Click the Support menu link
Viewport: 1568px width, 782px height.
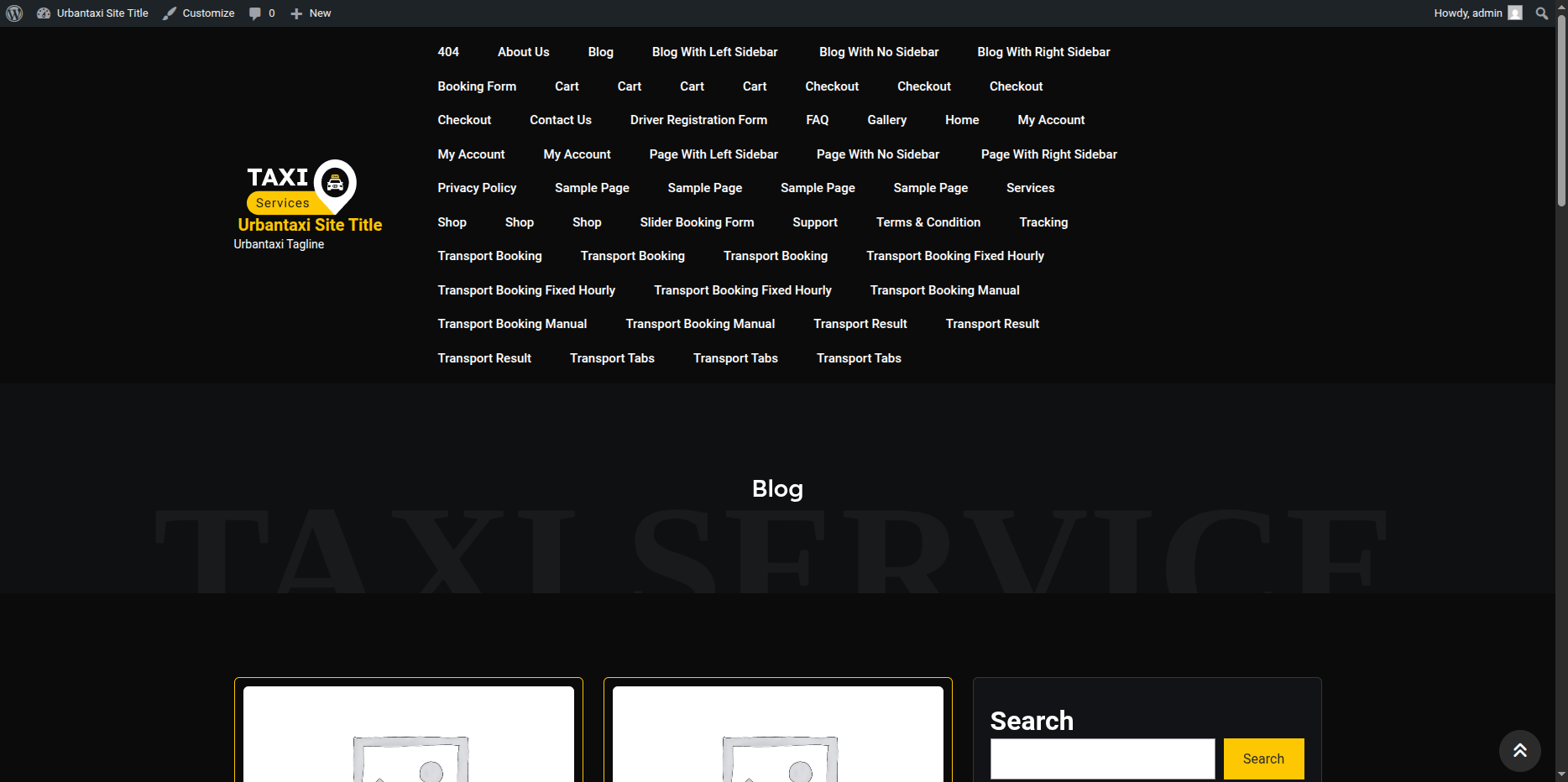815,222
